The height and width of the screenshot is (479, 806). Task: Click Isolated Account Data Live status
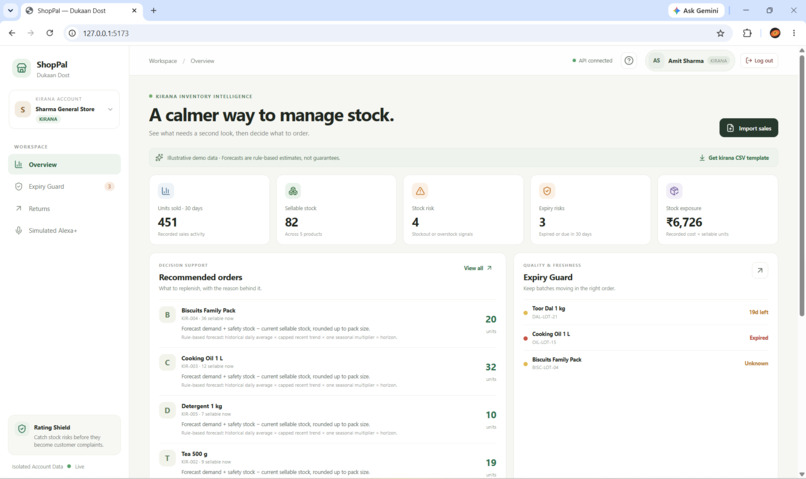48,467
